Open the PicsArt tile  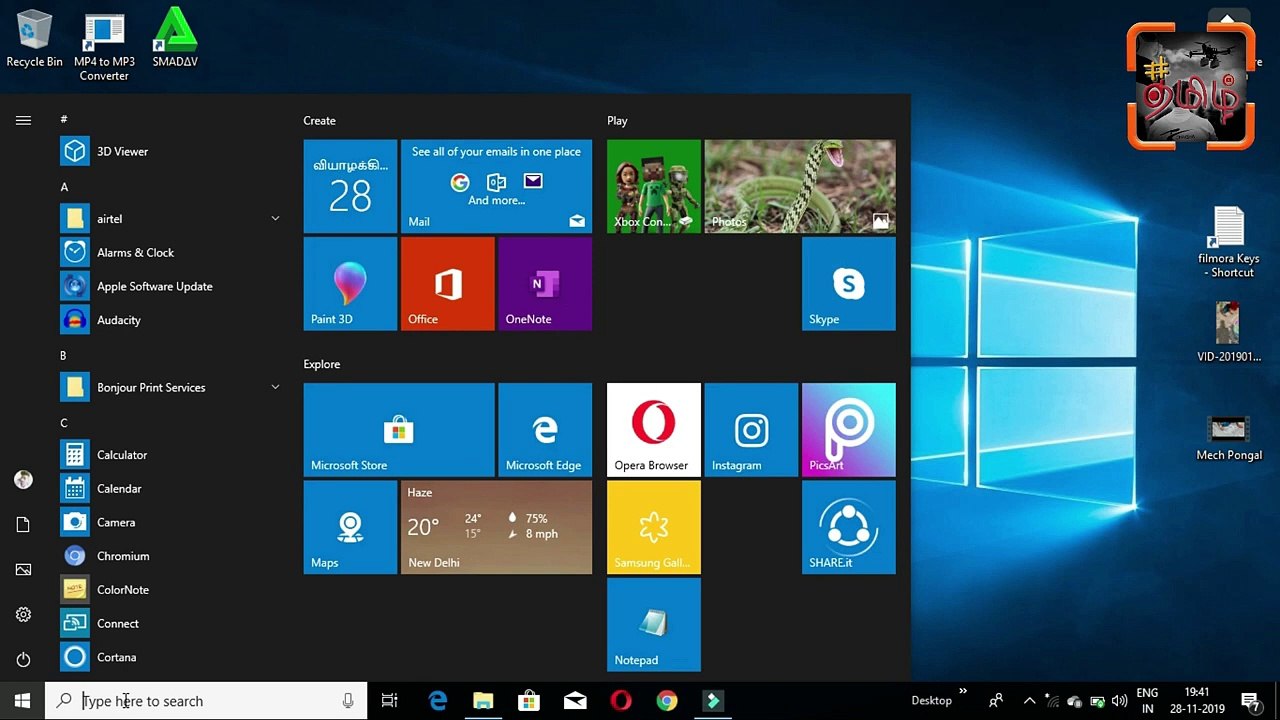pyautogui.click(x=848, y=430)
